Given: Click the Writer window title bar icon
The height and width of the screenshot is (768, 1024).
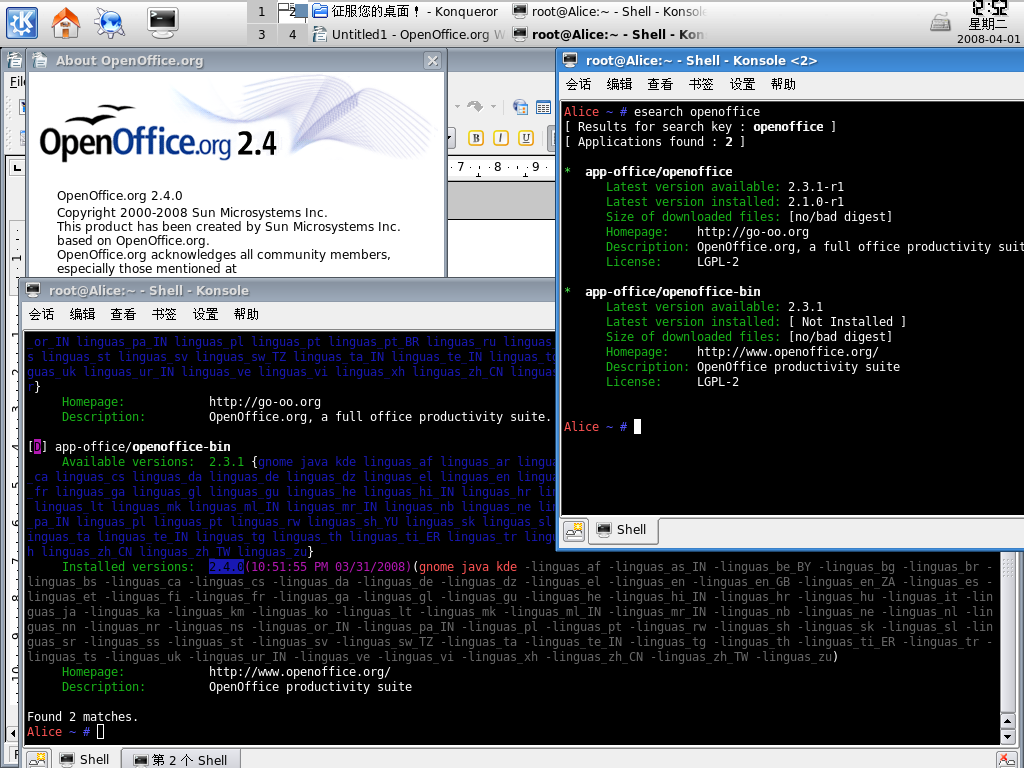Looking at the screenshot, I should [x=14, y=60].
